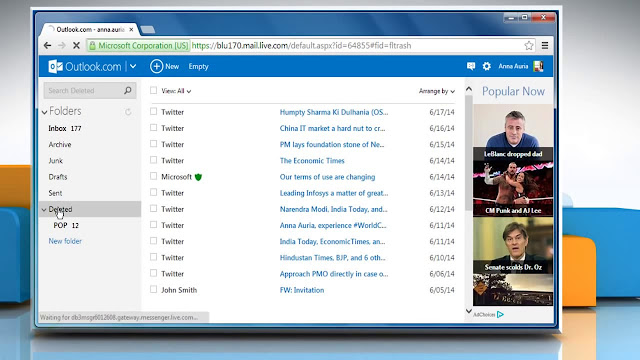The height and width of the screenshot is (360, 640).
Task: Open the settings gear icon
Action: point(487,66)
